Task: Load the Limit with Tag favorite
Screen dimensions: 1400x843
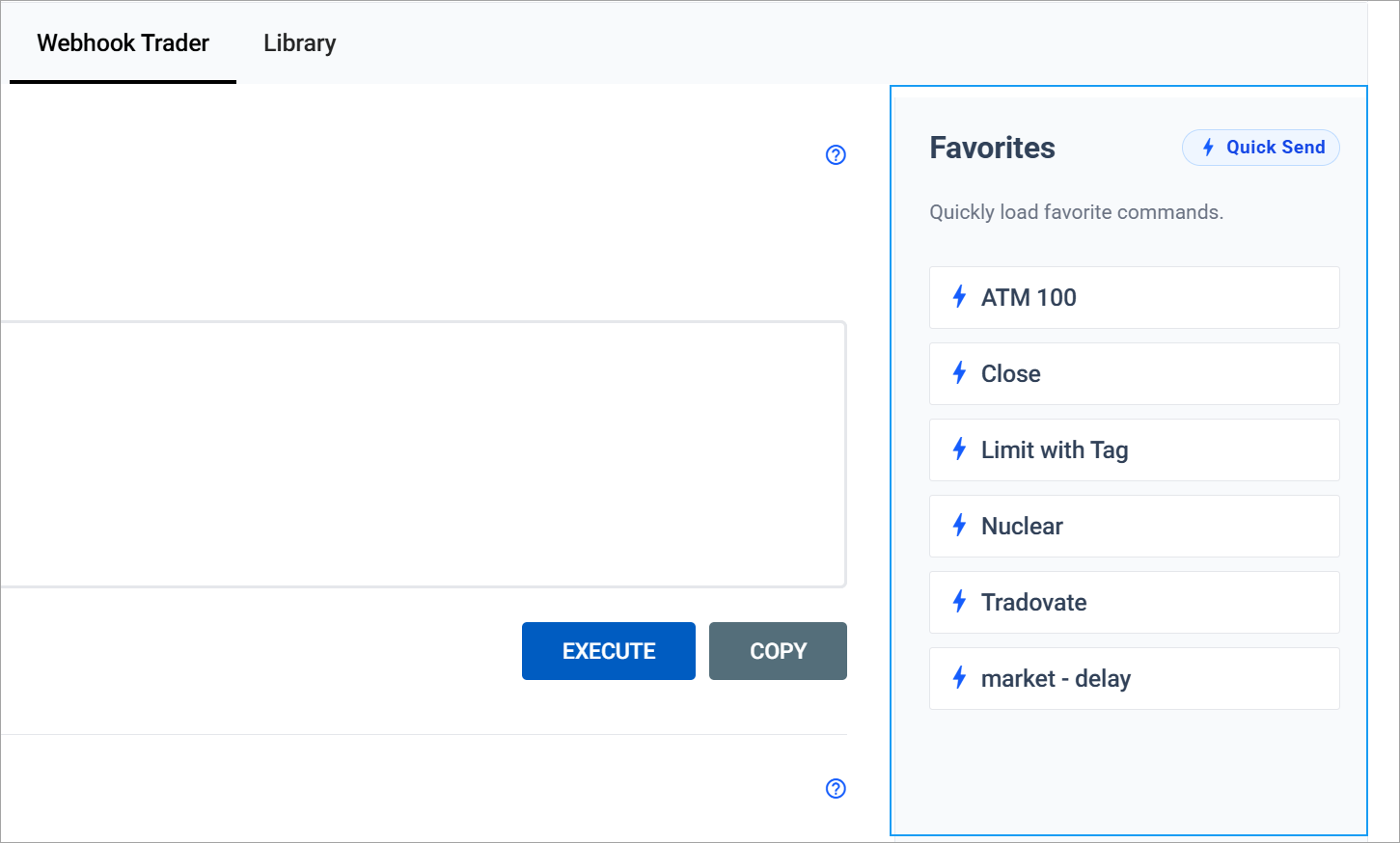Action: (x=1135, y=449)
